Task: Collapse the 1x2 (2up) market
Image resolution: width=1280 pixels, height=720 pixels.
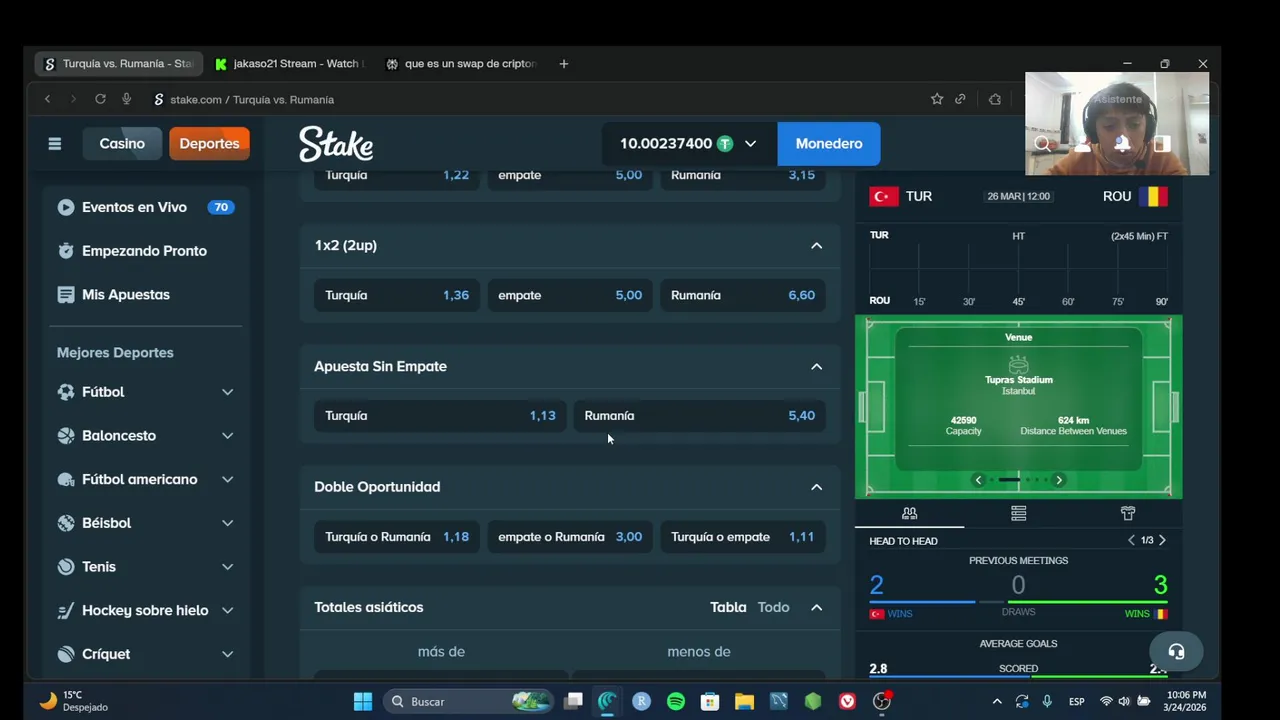Action: (x=817, y=246)
